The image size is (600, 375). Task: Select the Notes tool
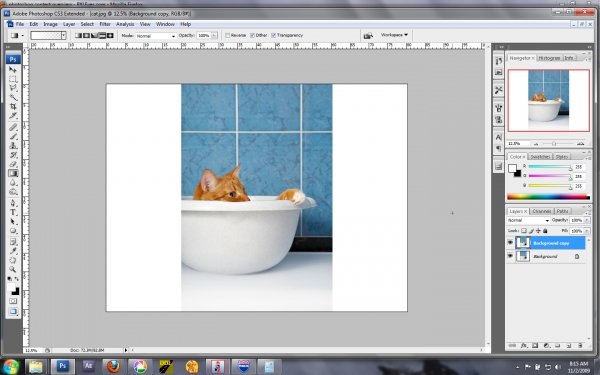coord(13,242)
